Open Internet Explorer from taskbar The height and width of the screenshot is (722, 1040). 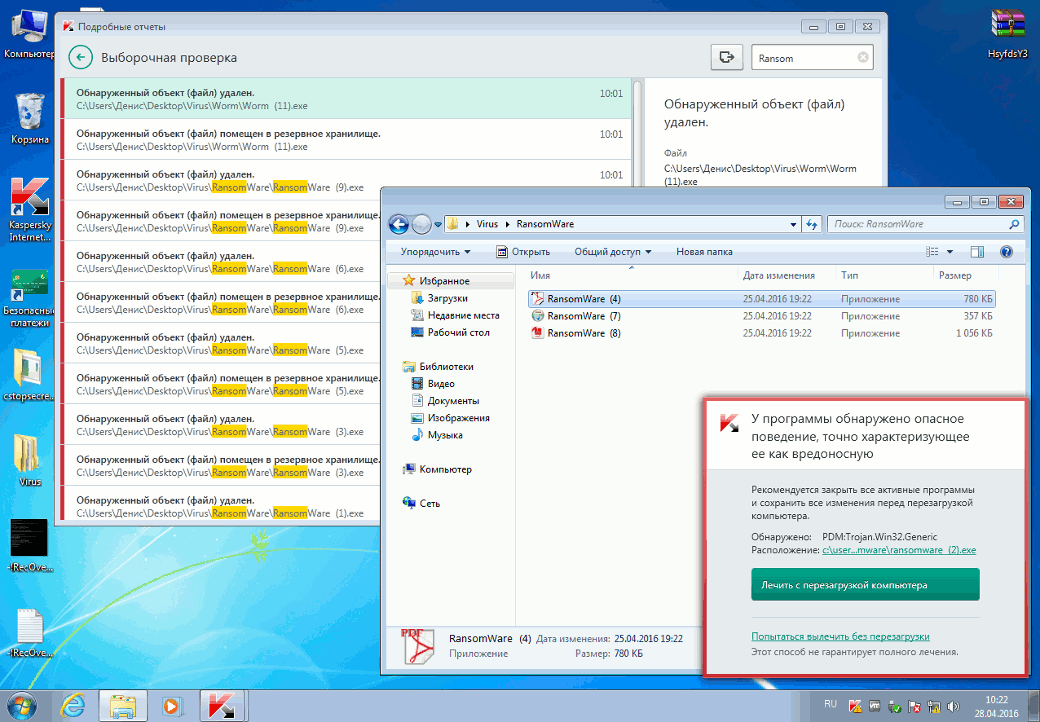[x=72, y=705]
